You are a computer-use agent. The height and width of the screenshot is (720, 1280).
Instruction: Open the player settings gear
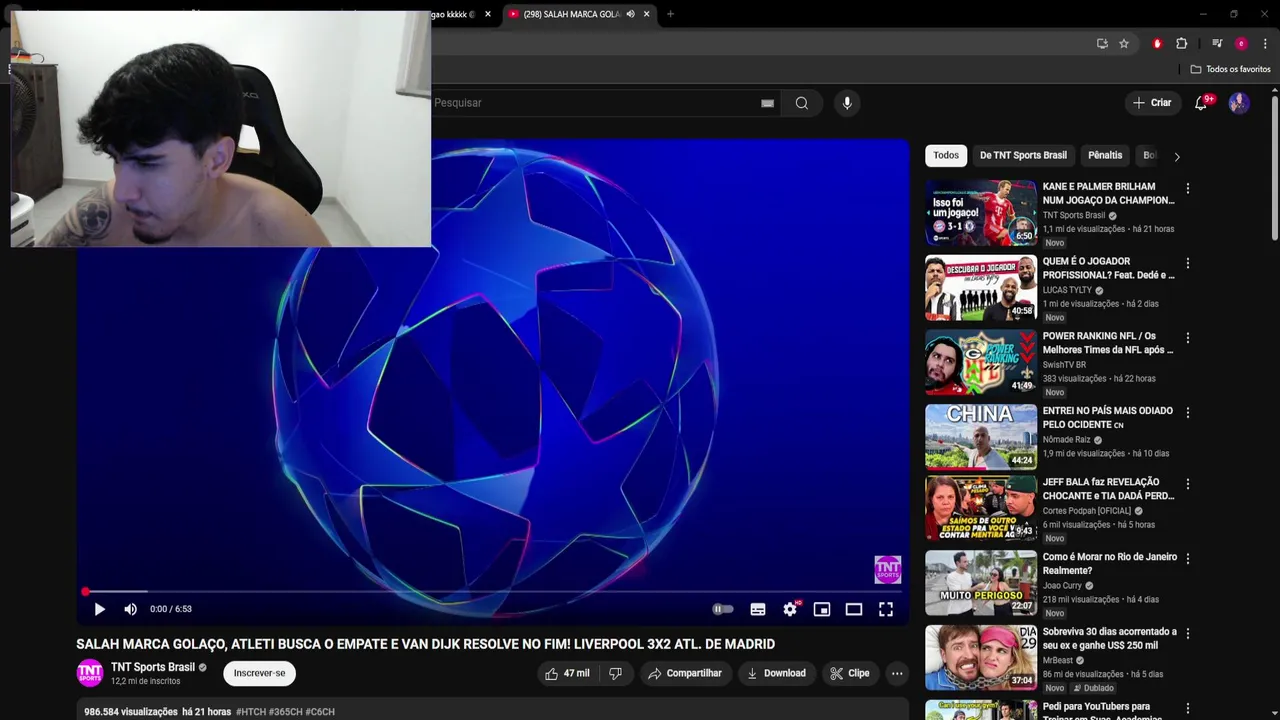click(790, 609)
